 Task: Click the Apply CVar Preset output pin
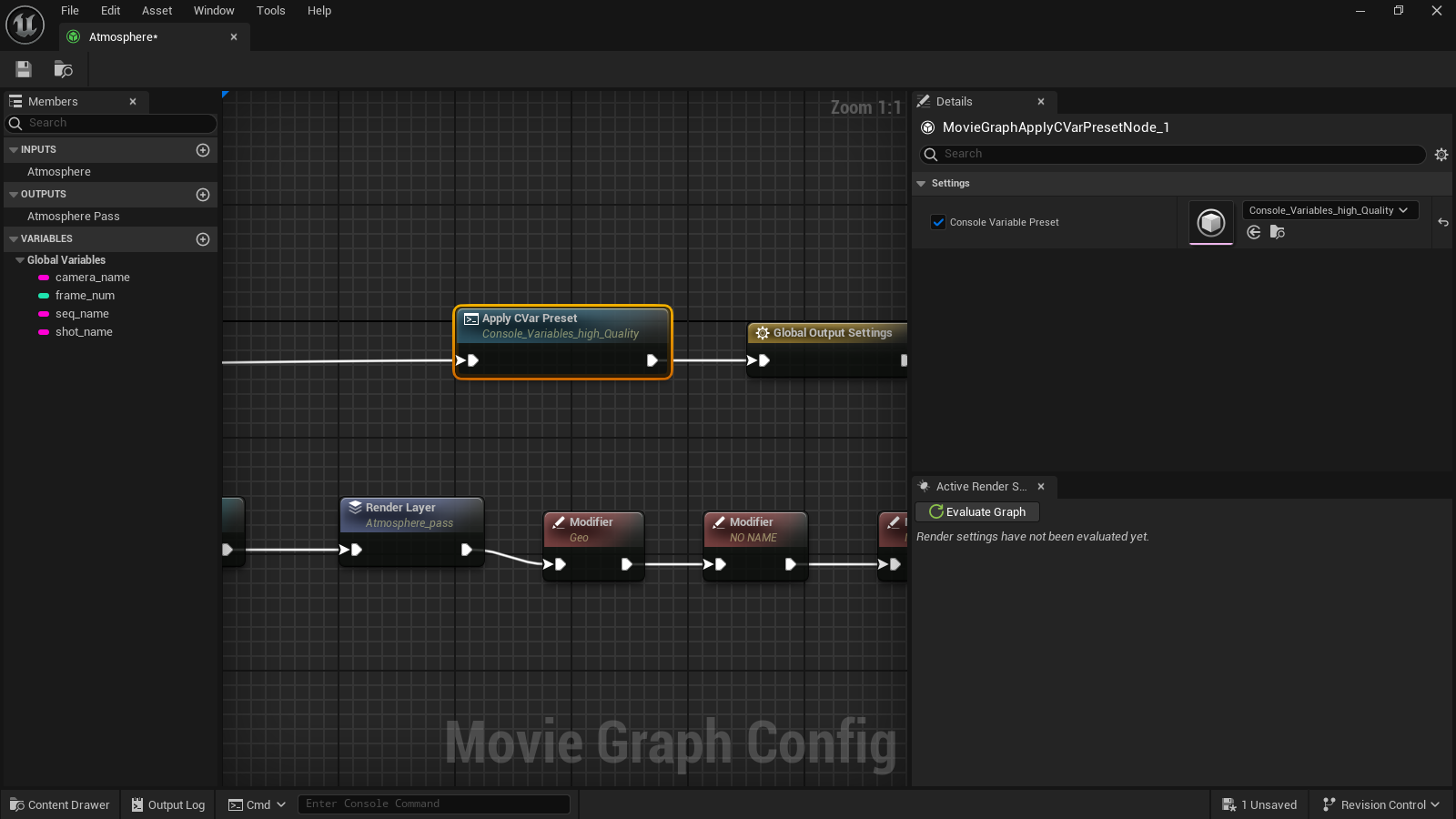[x=652, y=360]
